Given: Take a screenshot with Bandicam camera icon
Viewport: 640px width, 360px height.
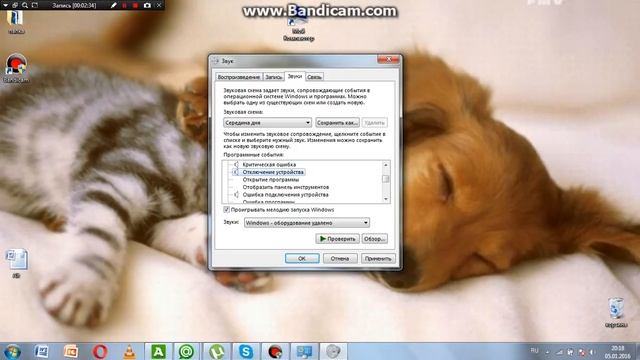Looking at the screenshot, I should 147,5.
